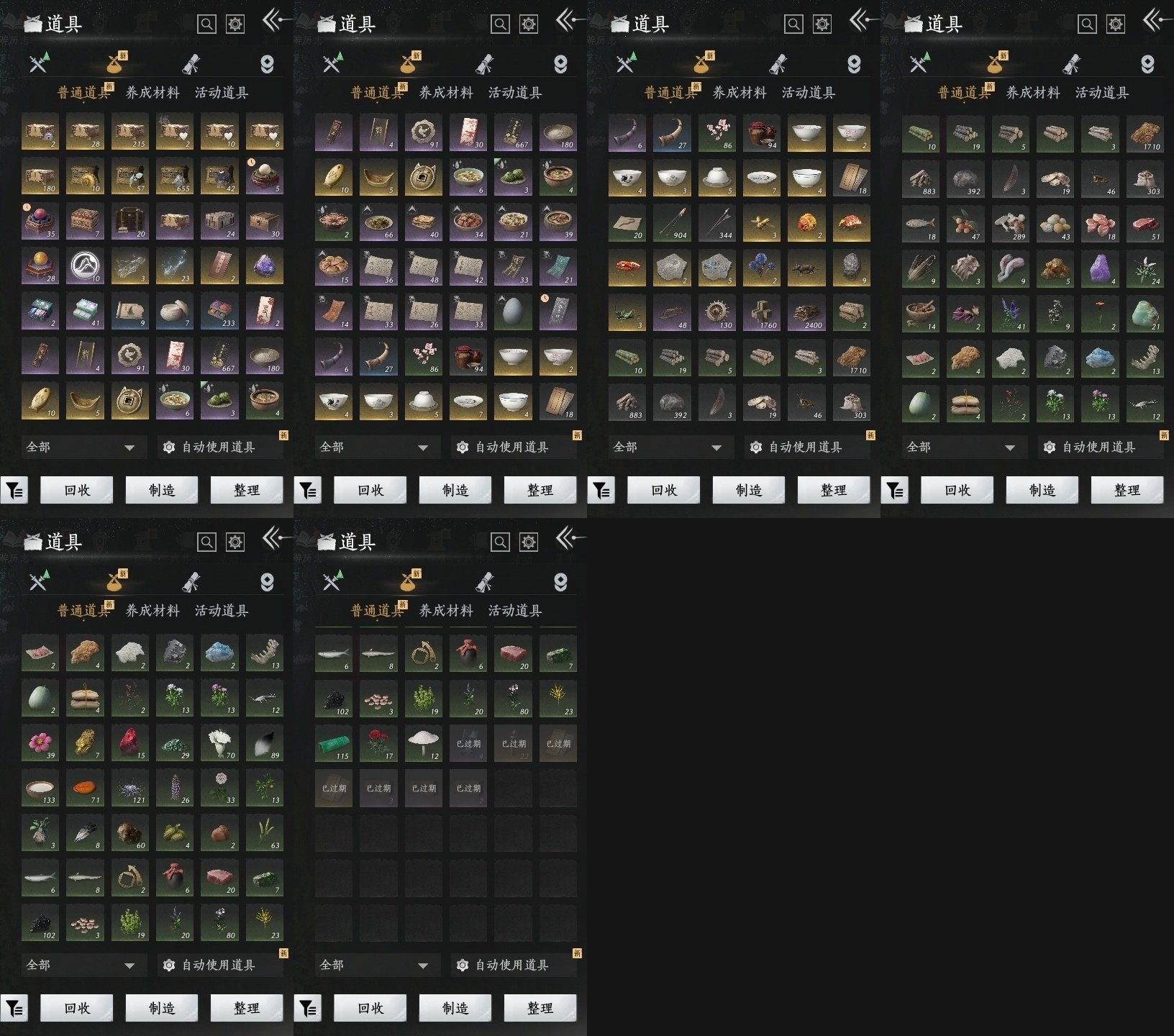The height and width of the screenshot is (1036, 1174).
Task: Click the first 已过期 expired item slot
Action: click(468, 743)
